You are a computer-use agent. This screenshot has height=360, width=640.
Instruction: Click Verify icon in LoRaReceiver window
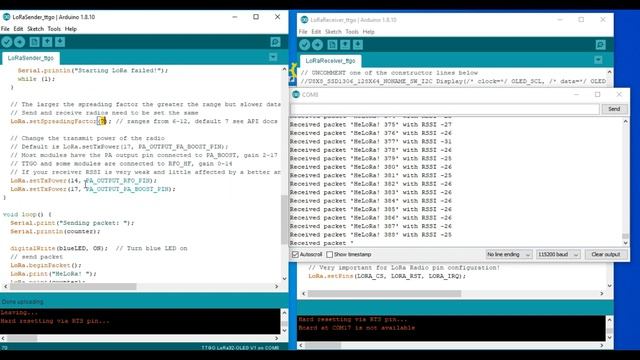click(x=304, y=45)
